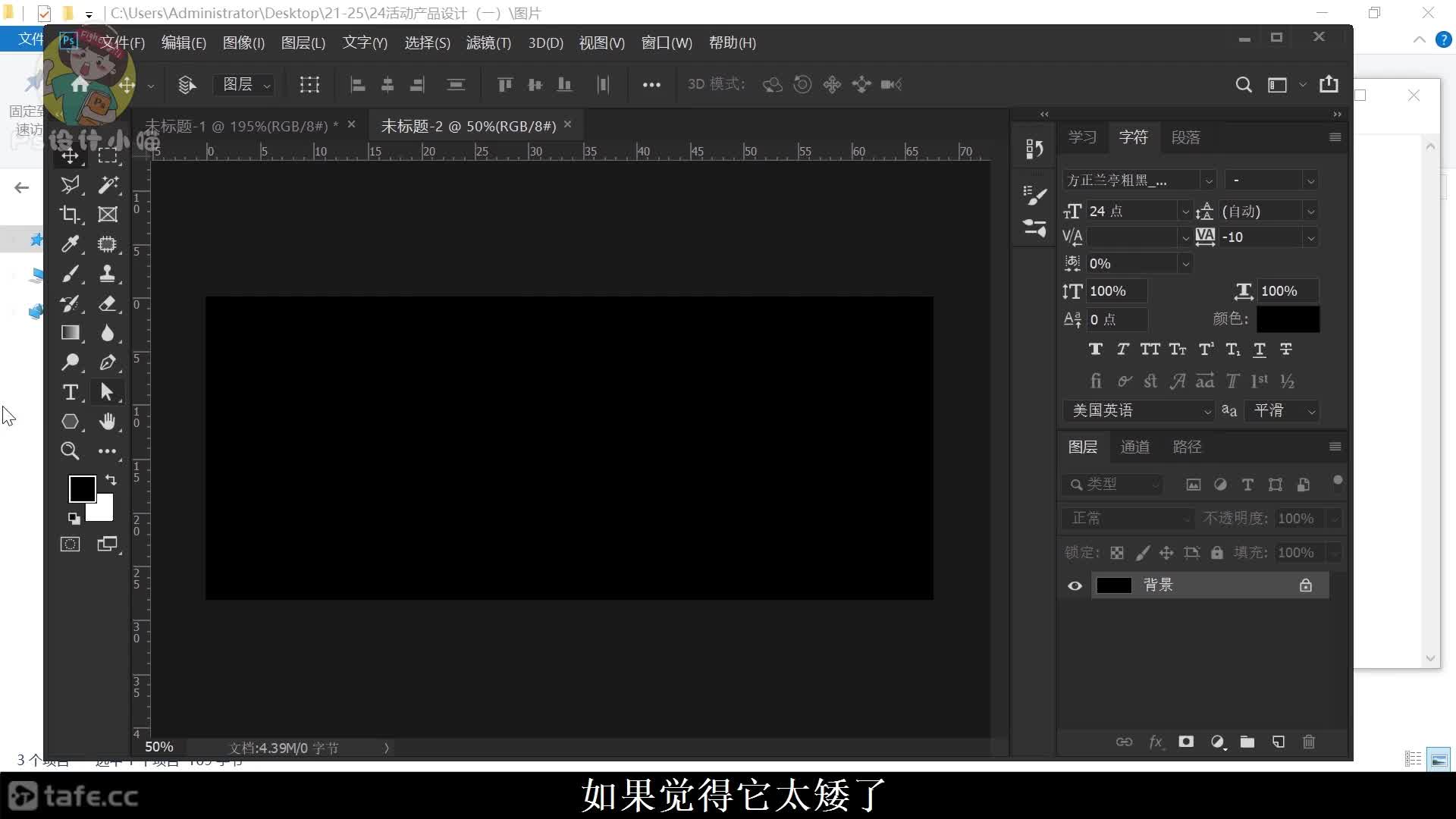1456x819 pixels.
Task: Select the Polygonal Lasso tool
Action: point(70,184)
